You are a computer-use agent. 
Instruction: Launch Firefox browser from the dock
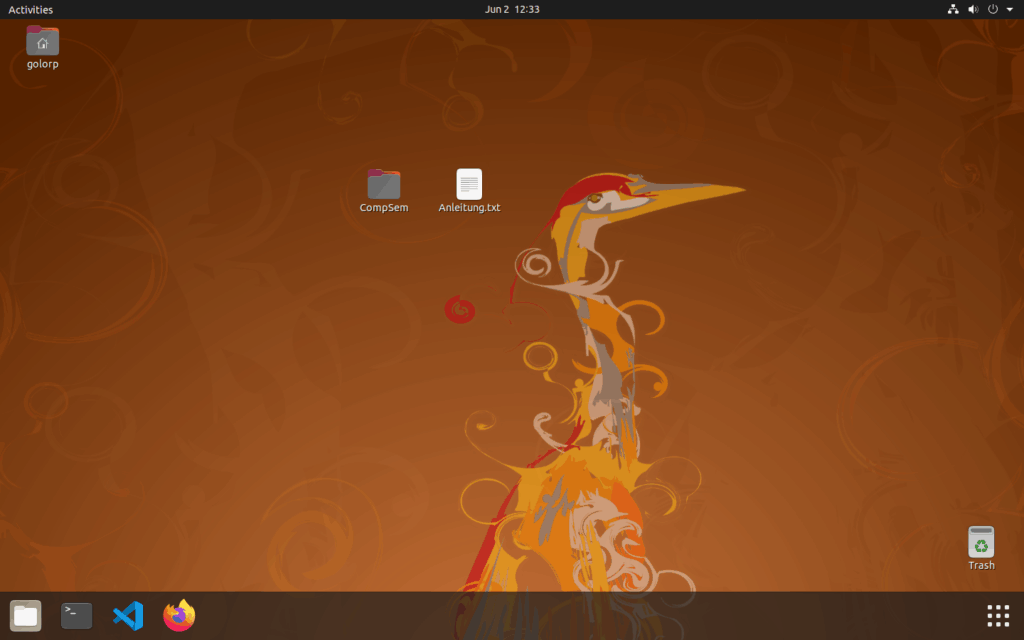click(x=179, y=615)
